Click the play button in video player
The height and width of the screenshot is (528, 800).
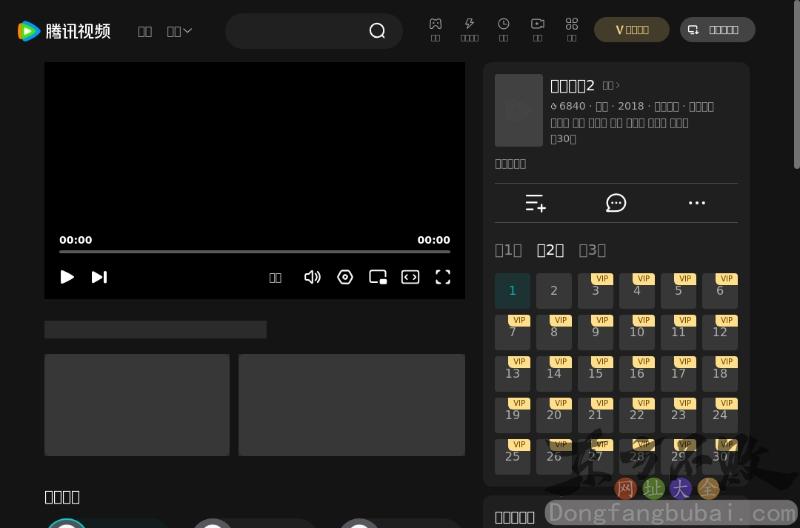tap(67, 277)
